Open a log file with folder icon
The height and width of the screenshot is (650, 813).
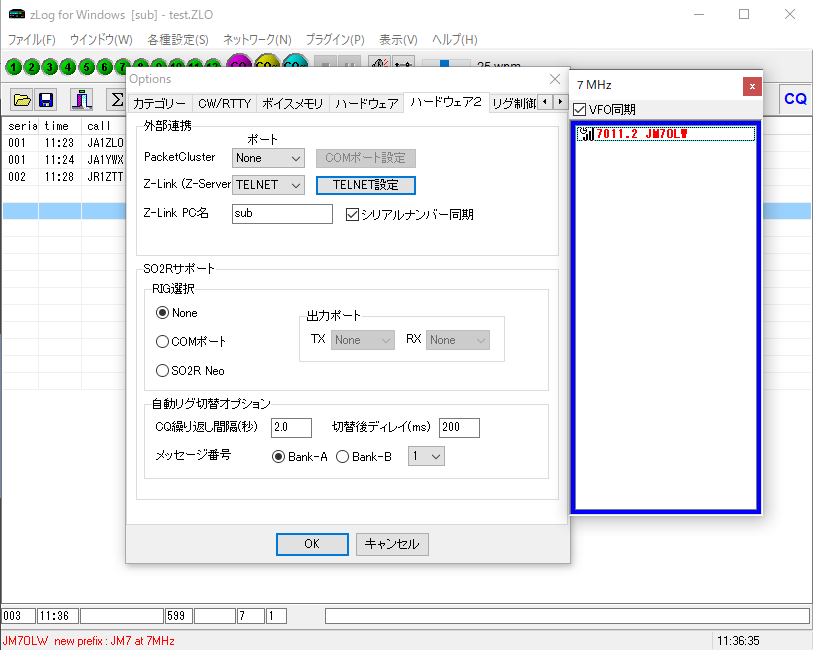point(22,99)
